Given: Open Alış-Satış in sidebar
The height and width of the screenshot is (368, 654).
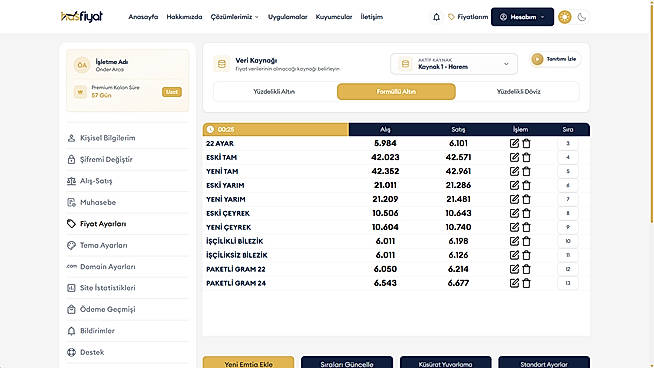Looking at the screenshot, I should (127, 181).
